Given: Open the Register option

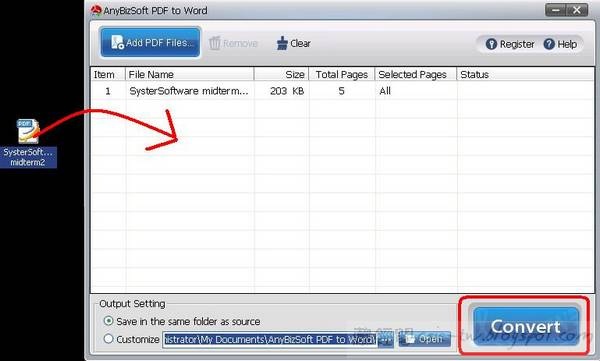Looking at the screenshot, I should pyautogui.click(x=510, y=44).
